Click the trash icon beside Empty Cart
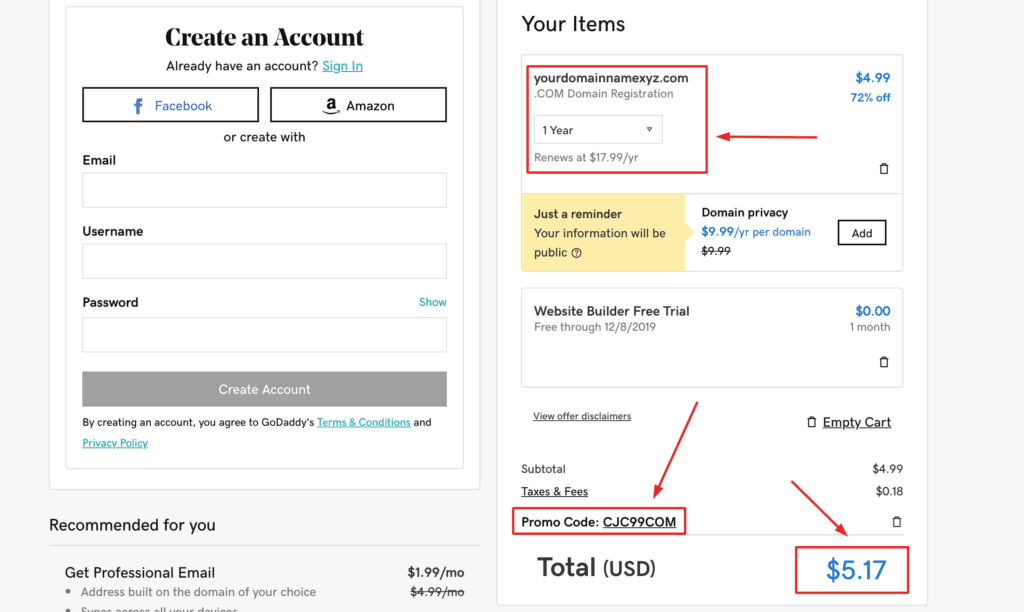The height and width of the screenshot is (612, 1024). (811, 423)
